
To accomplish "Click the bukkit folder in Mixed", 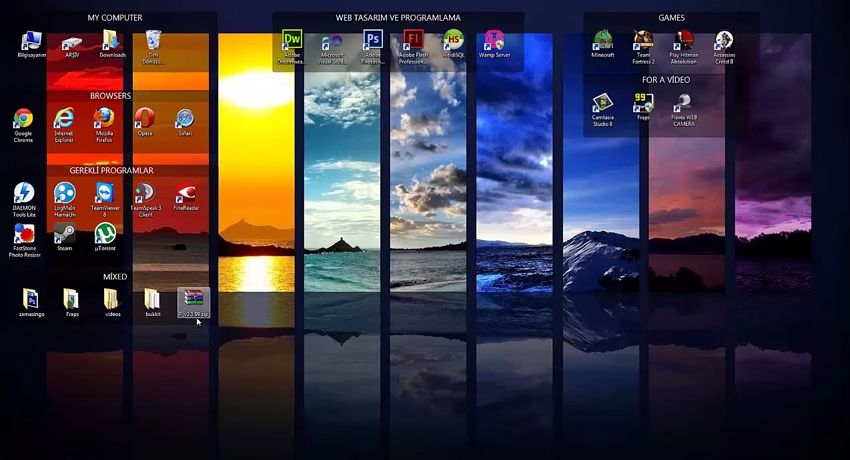I will (x=152, y=299).
